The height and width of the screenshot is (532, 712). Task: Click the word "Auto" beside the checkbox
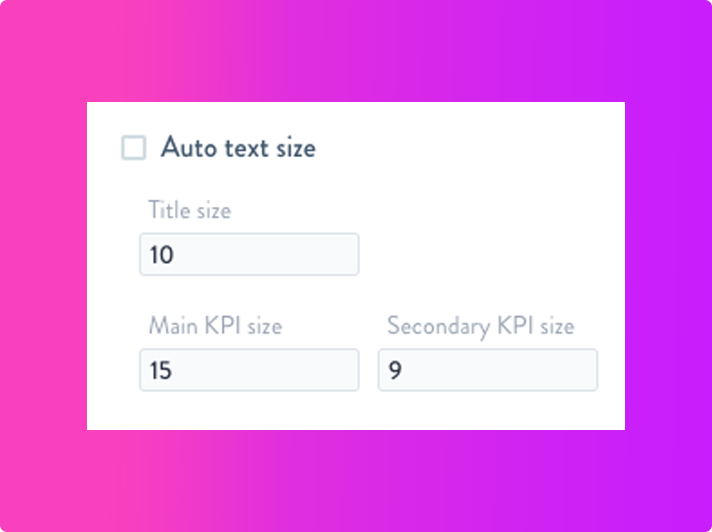(187, 148)
